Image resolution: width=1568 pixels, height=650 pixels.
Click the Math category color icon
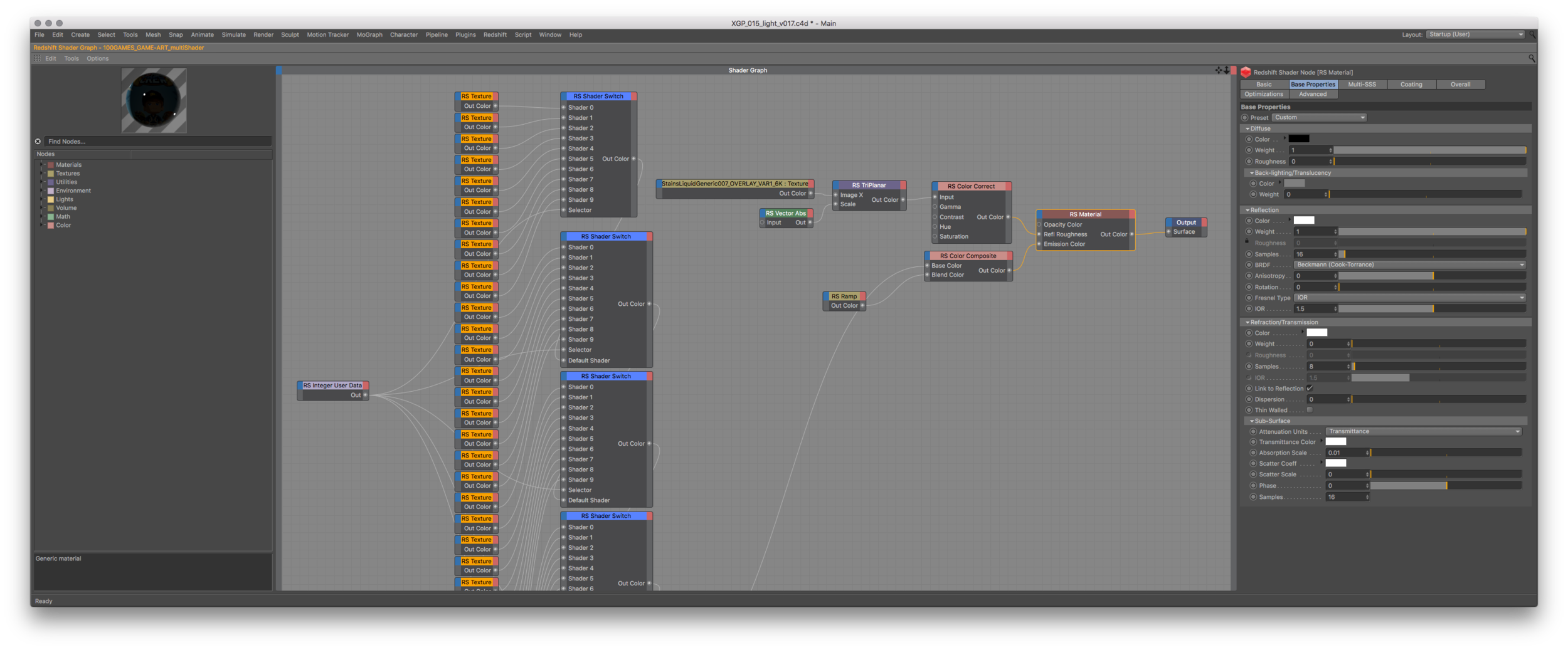click(51, 217)
